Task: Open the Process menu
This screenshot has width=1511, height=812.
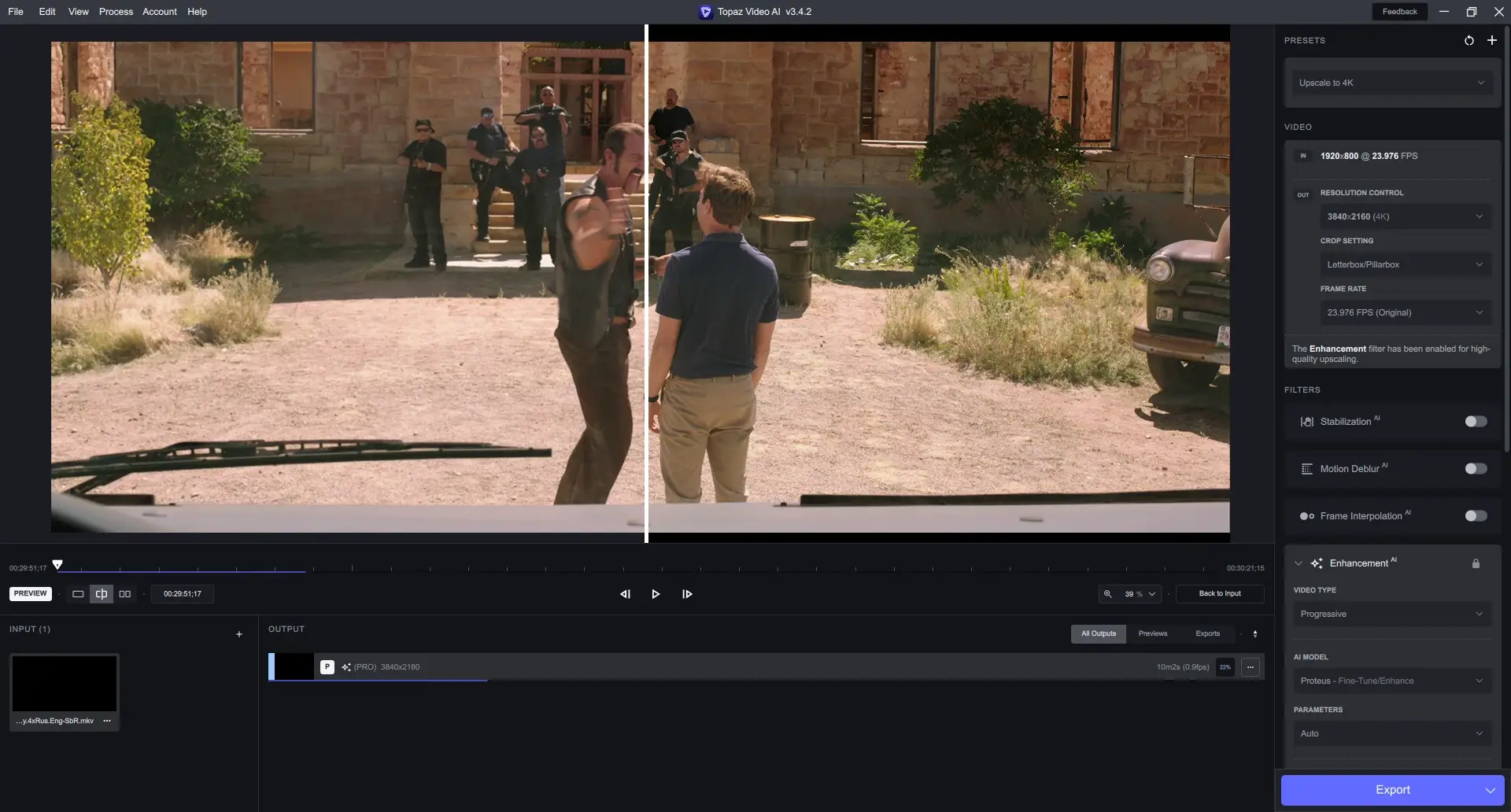Action: (116, 12)
